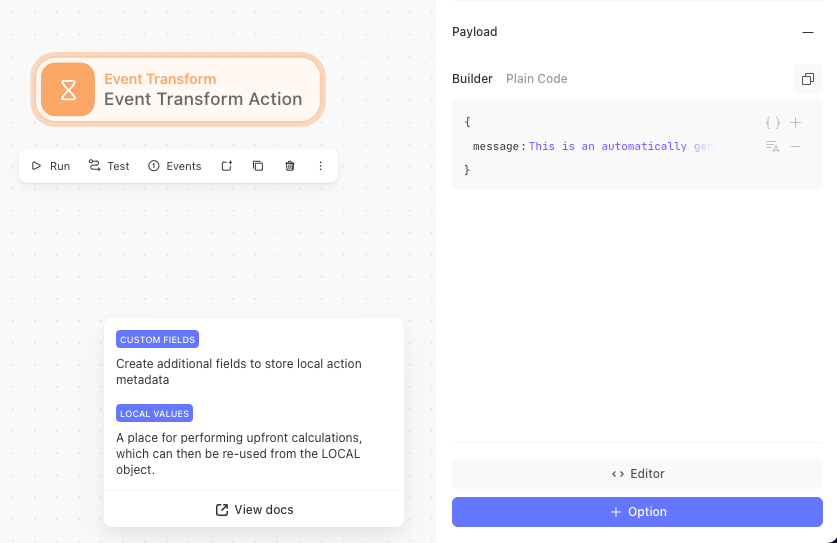Copy payload using the copy icon

(808, 79)
